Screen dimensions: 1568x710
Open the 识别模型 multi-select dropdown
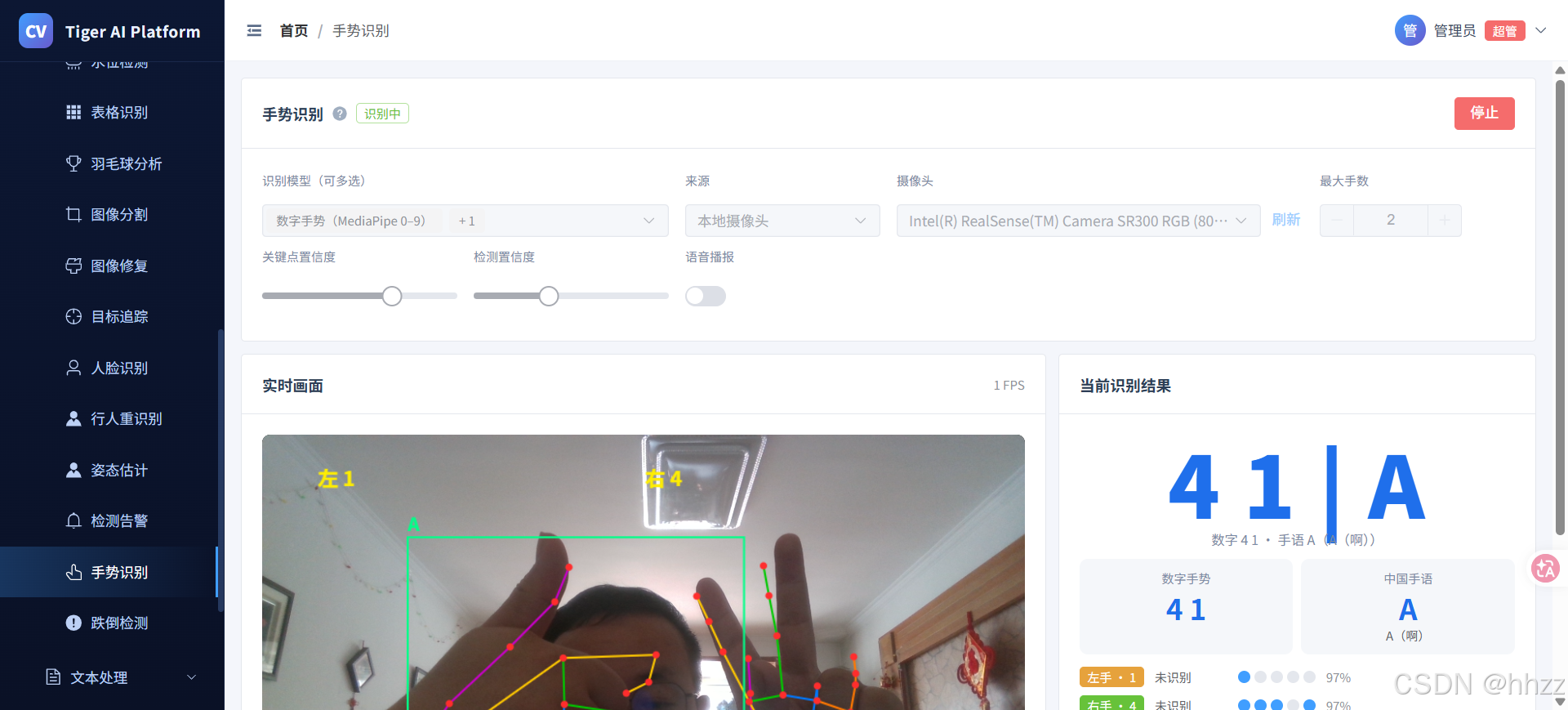pos(465,221)
